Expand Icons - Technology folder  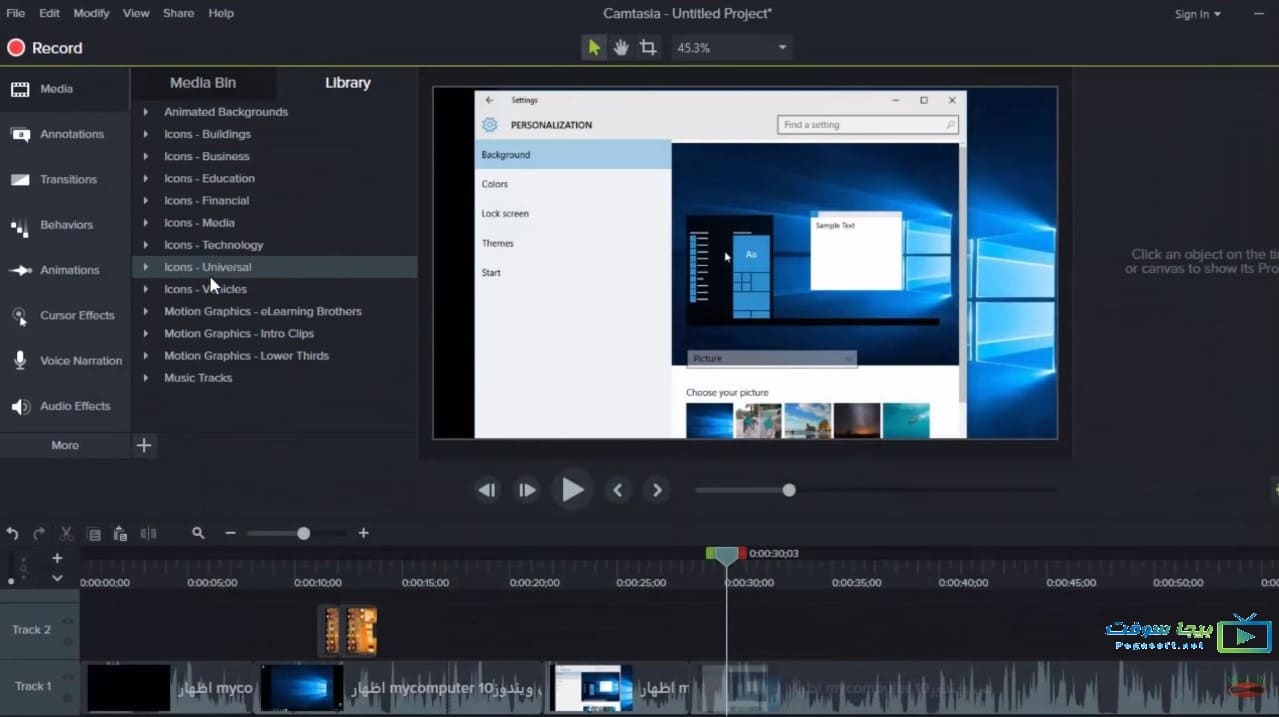146,245
